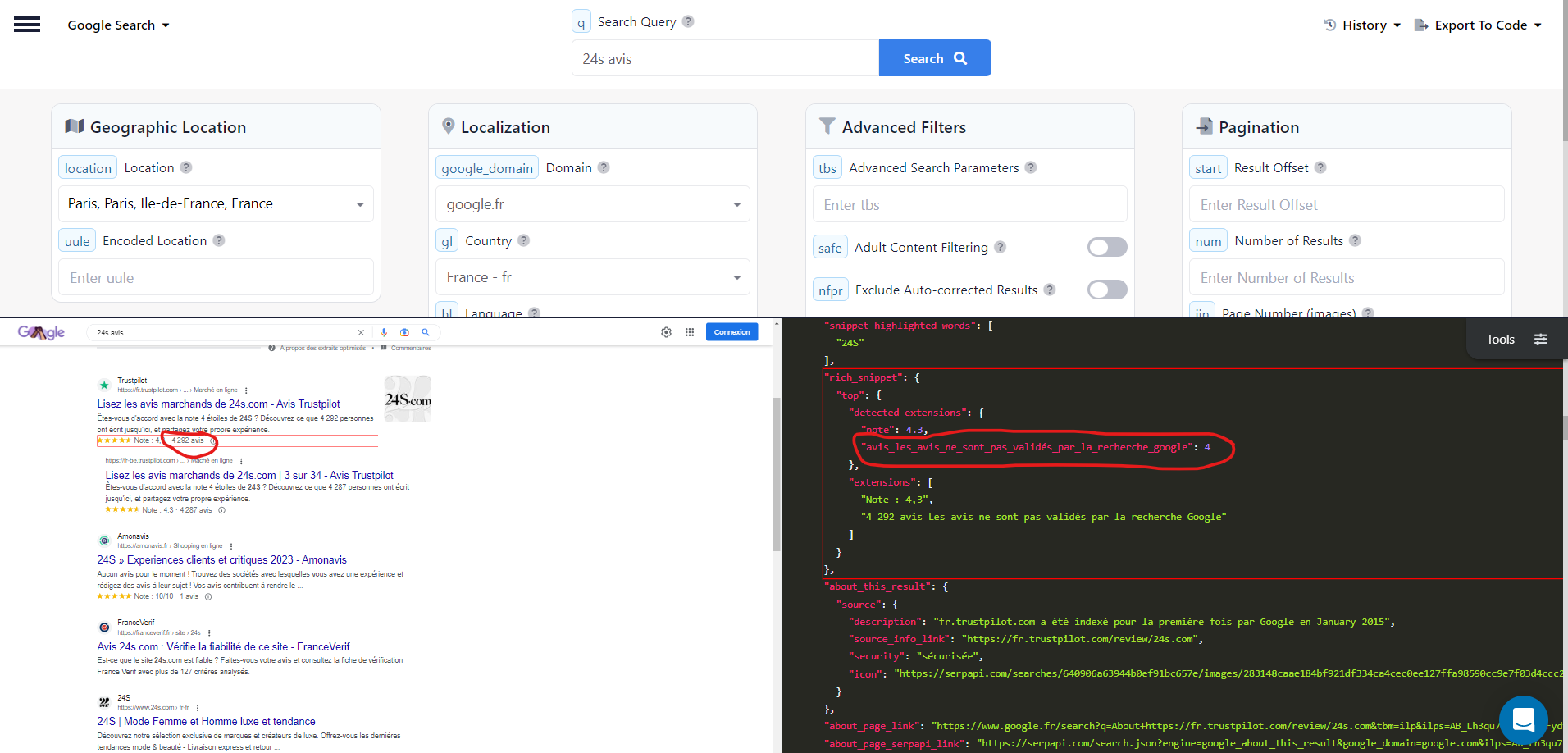Click the microphone icon in Google's search bar

[x=383, y=332]
